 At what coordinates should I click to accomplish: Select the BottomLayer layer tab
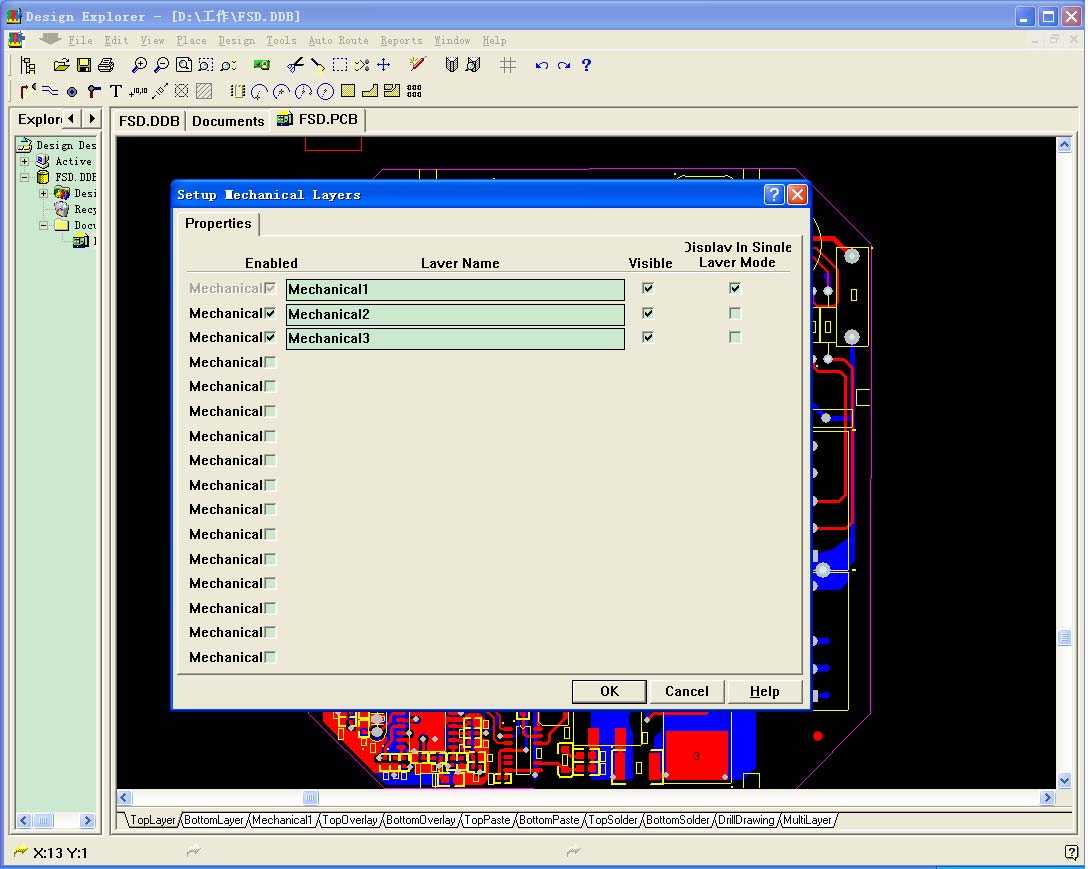click(x=214, y=820)
